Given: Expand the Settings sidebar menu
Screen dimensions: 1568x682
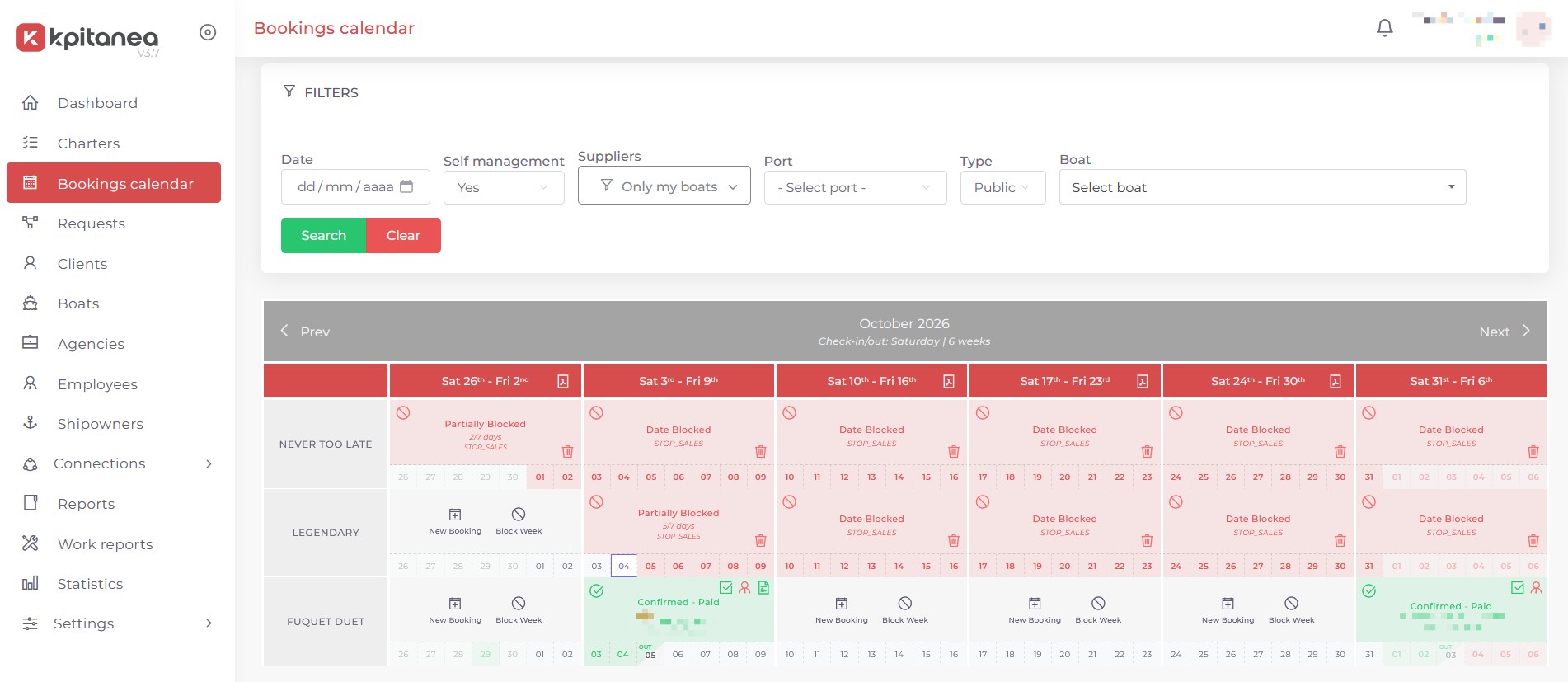Looking at the screenshot, I should click(114, 623).
